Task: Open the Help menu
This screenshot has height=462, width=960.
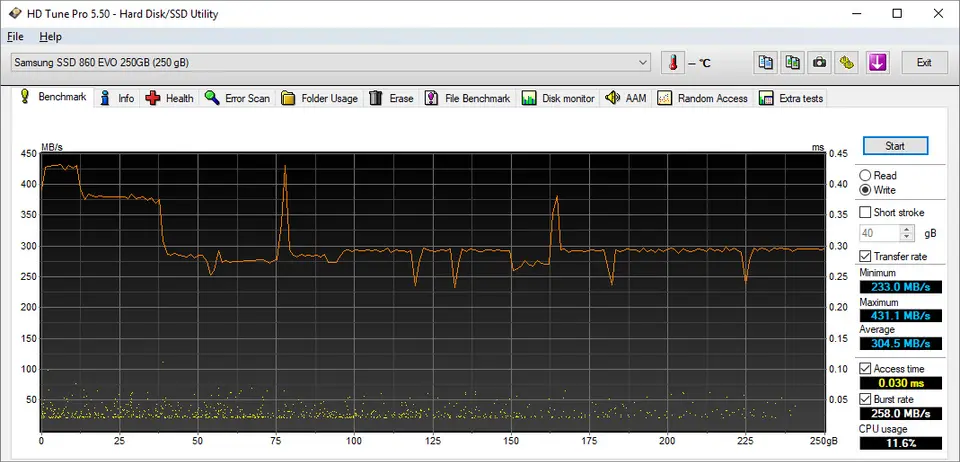Action: (50, 36)
